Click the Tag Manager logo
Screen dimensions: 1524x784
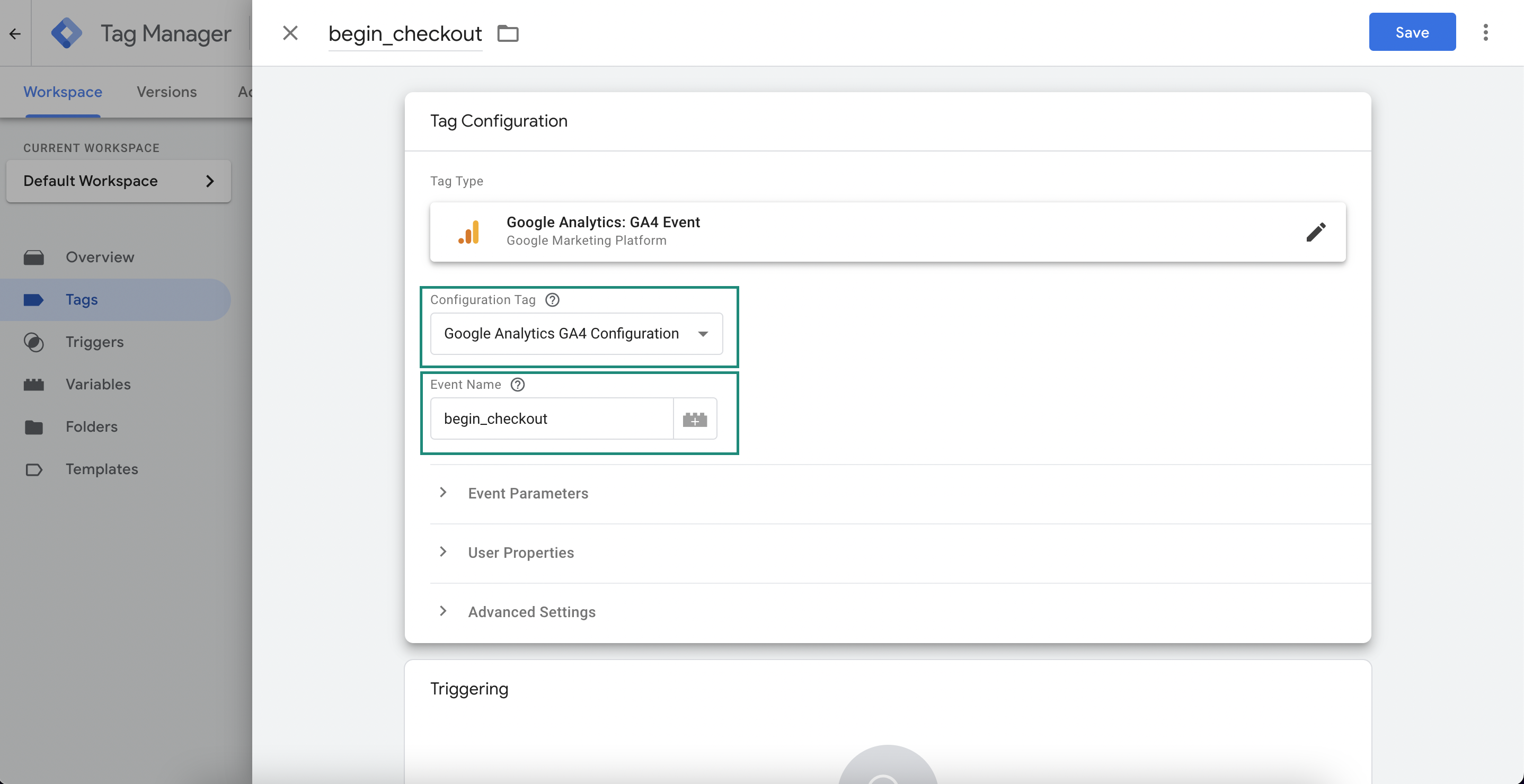pyautogui.click(x=66, y=33)
